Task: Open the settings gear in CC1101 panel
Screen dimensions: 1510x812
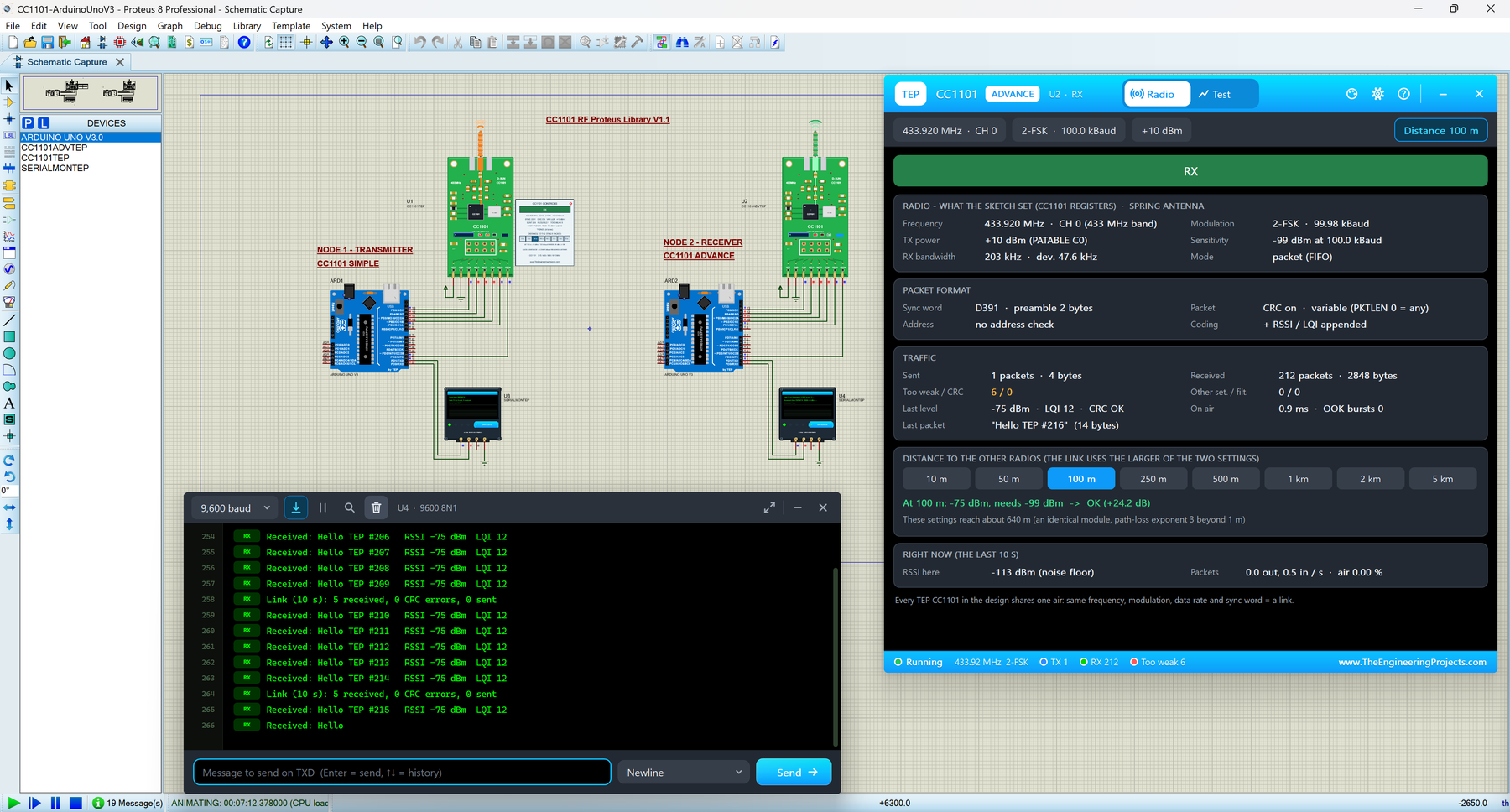Action: (1377, 94)
